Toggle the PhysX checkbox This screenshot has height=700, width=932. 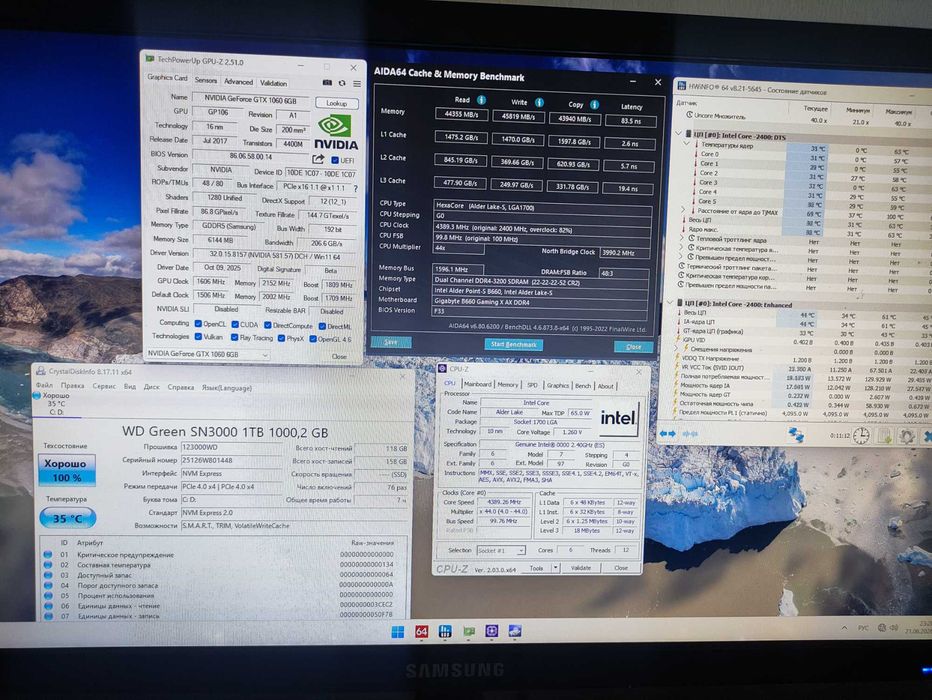281,338
